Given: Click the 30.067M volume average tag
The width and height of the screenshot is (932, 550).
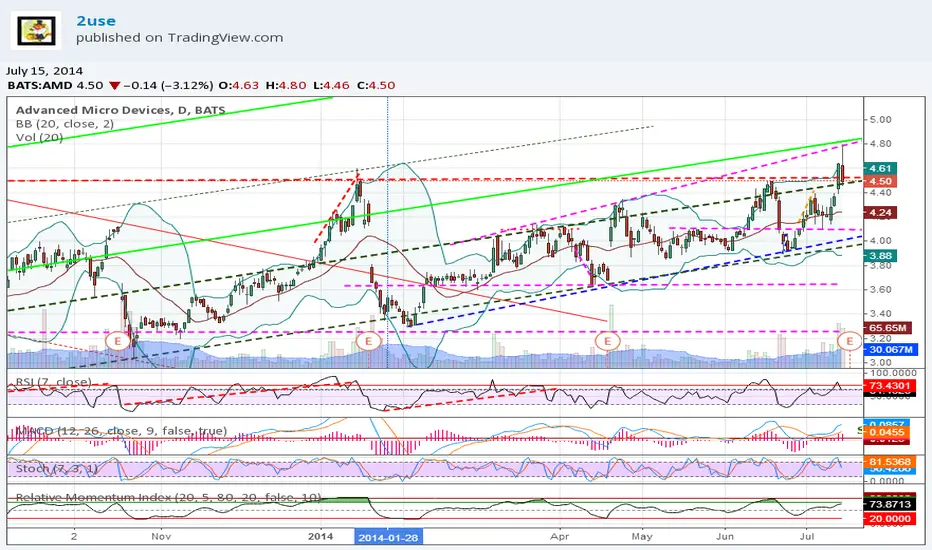Looking at the screenshot, I should [x=891, y=350].
